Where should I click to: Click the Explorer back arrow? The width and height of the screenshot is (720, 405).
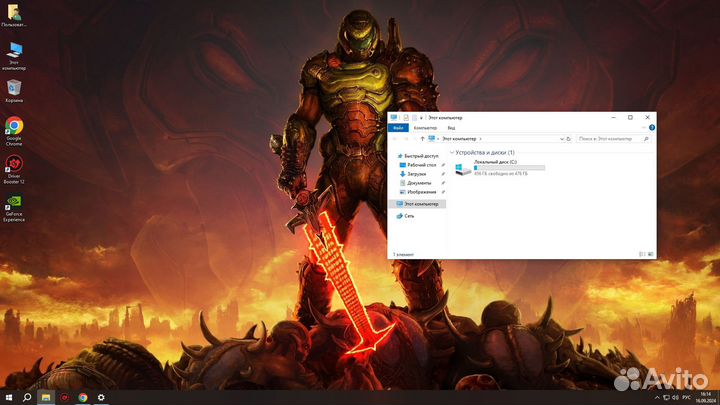pos(395,139)
